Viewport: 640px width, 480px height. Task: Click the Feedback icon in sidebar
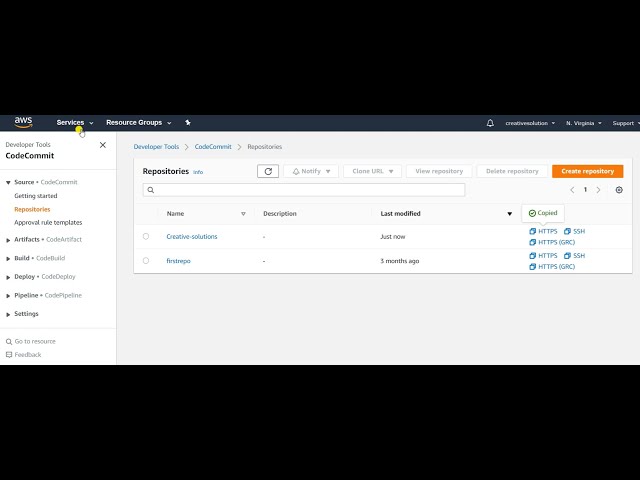9,355
